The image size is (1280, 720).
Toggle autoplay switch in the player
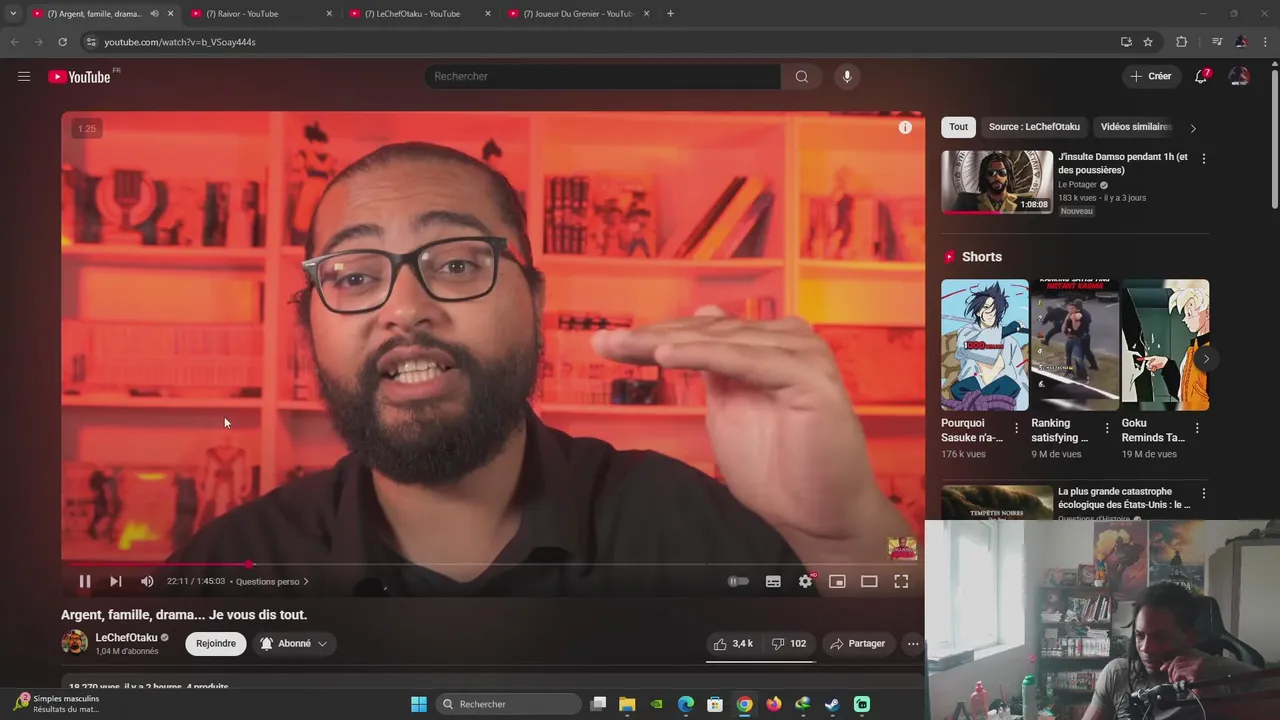pyautogui.click(x=738, y=581)
